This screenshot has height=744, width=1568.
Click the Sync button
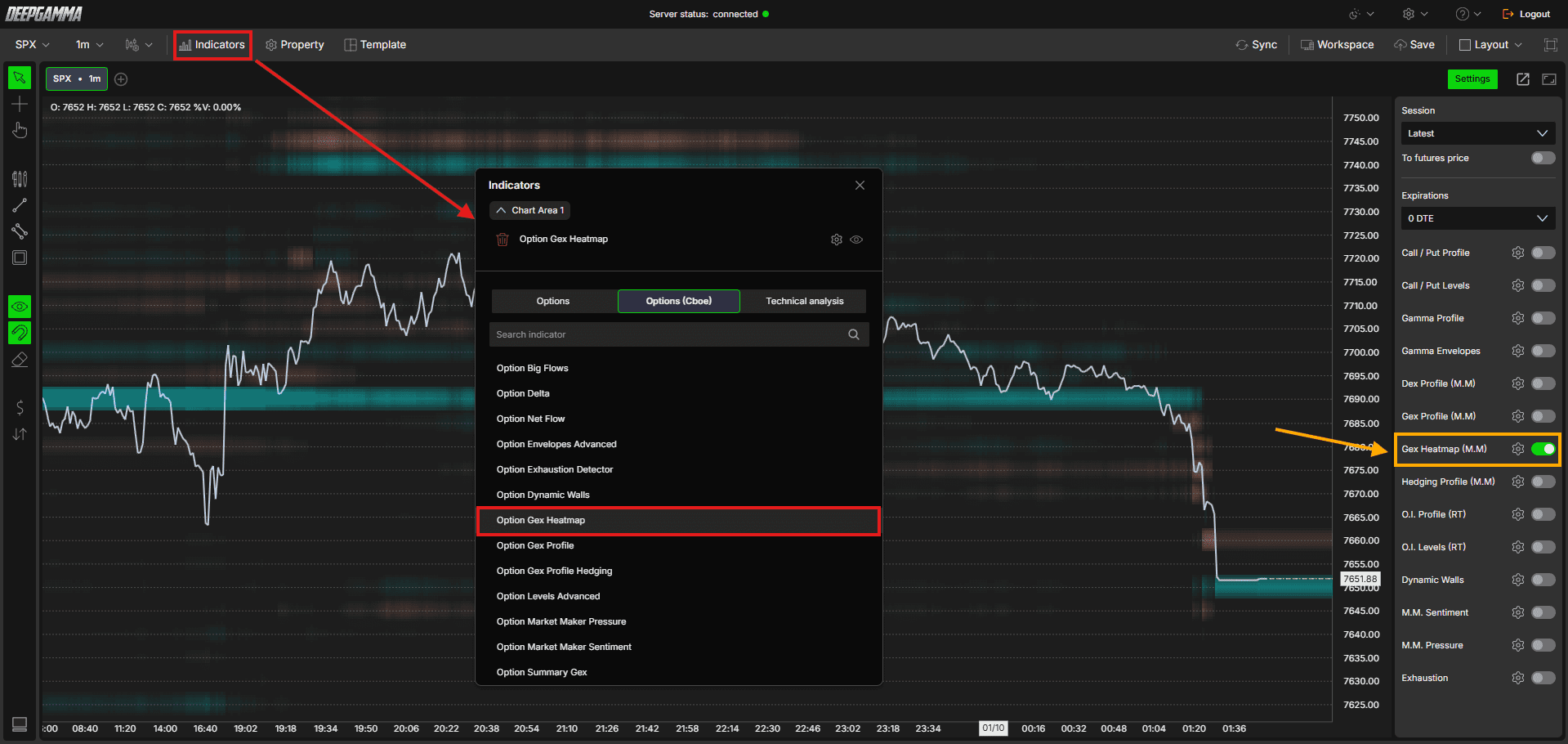(x=1257, y=45)
